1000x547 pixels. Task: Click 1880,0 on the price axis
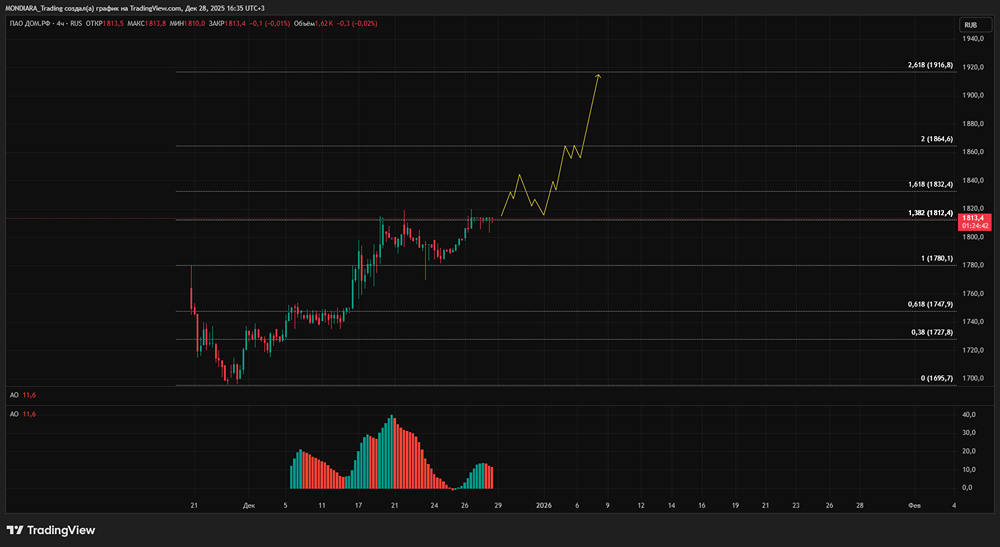973,124
